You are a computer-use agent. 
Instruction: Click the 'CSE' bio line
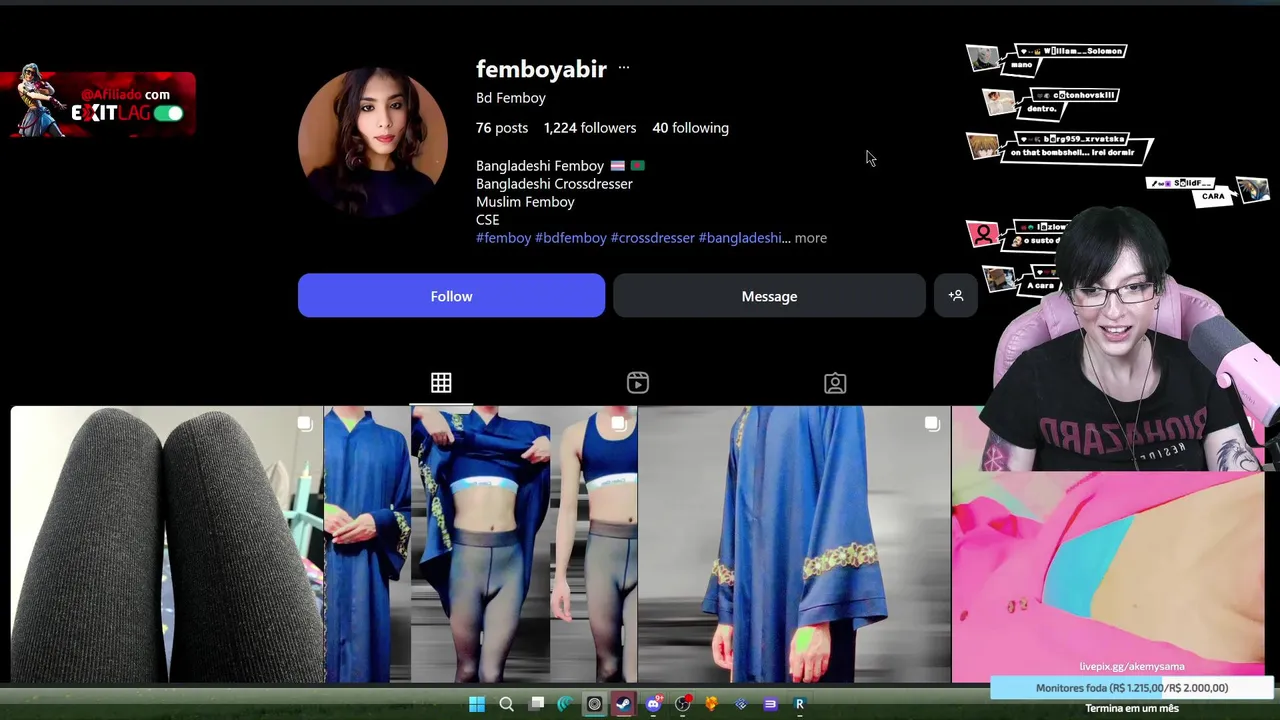point(487,220)
